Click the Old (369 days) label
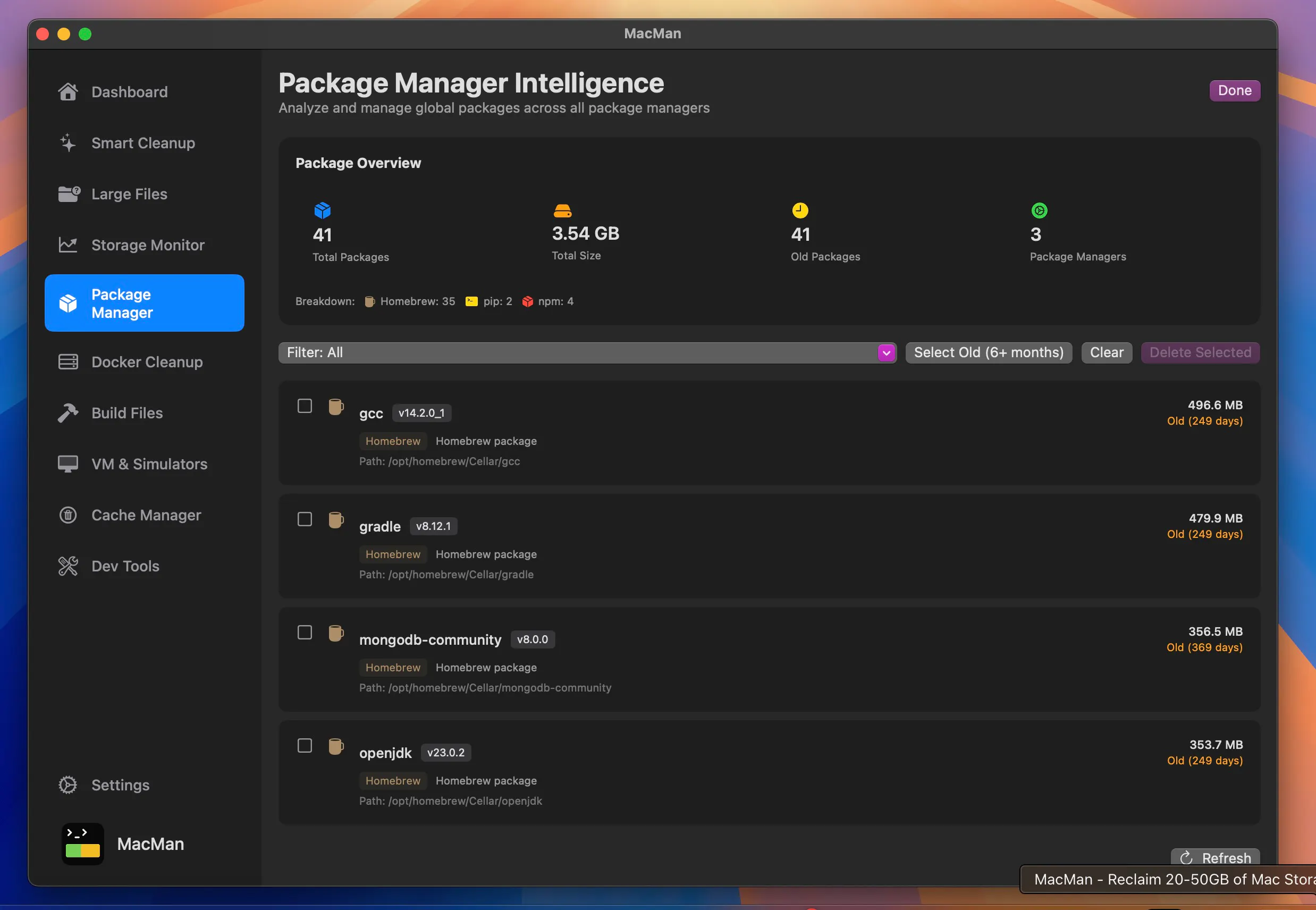This screenshot has height=910, width=1316. (1204, 647)
